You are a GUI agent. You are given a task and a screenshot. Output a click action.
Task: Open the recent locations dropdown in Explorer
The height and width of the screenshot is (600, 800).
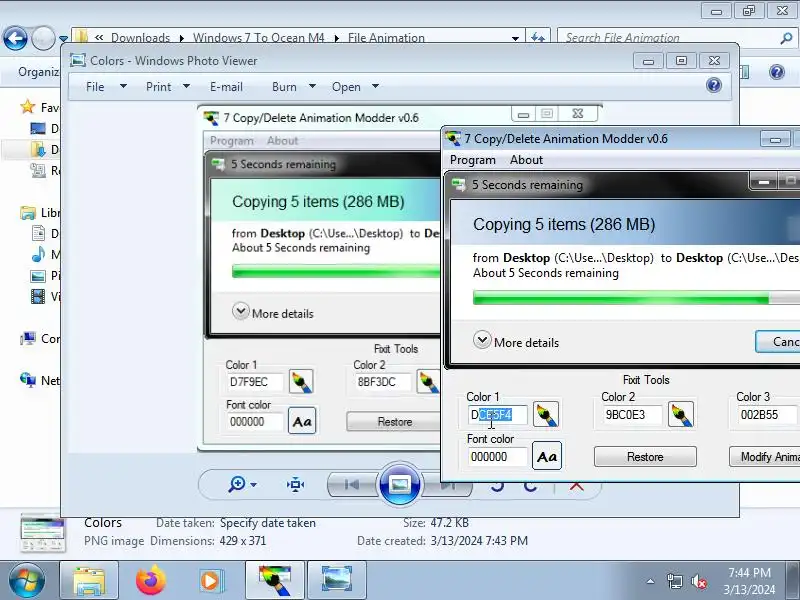point(63,38)
